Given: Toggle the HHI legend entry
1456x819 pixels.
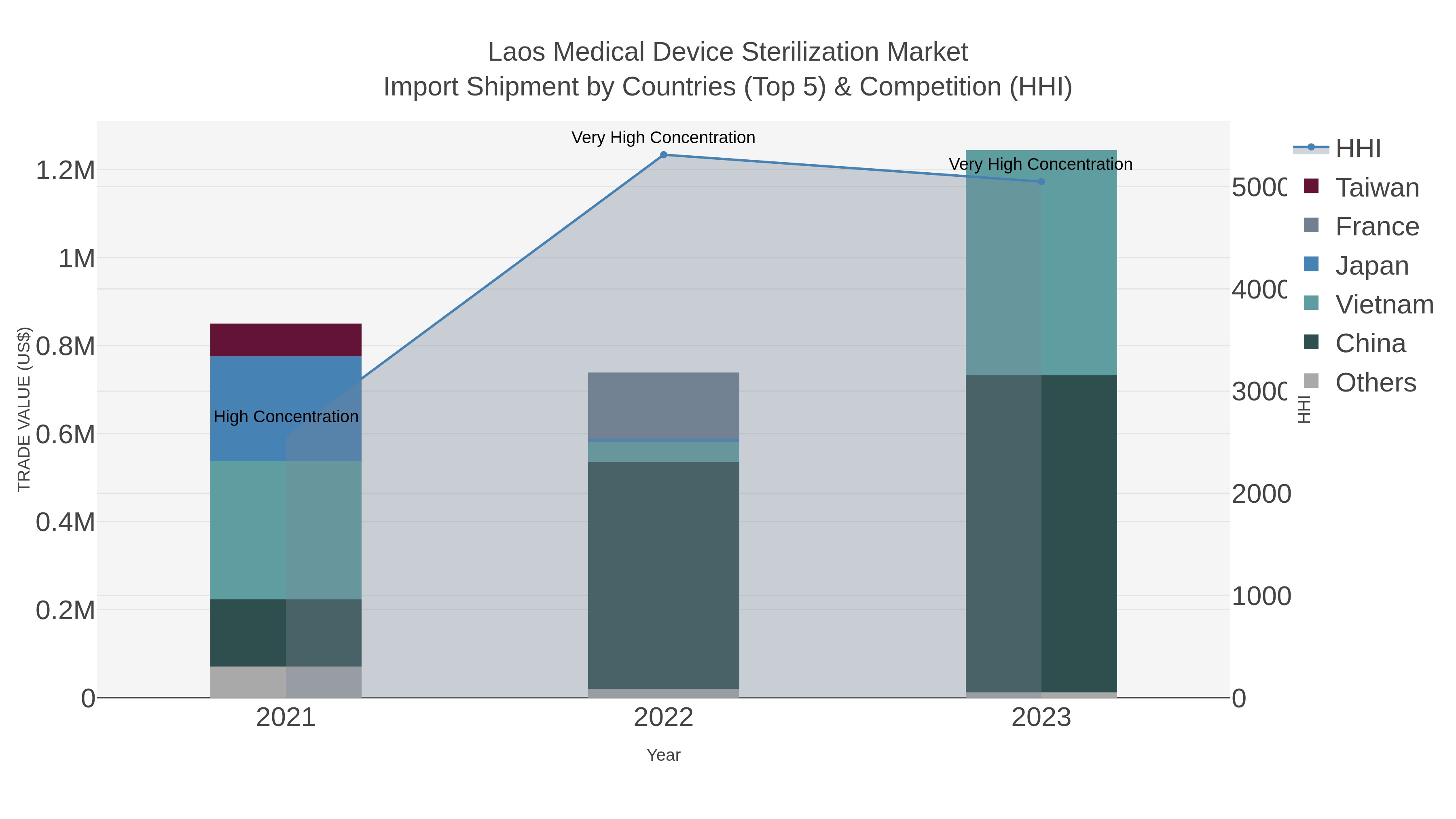Looking at the screenshot, I should pos(1337,149).
